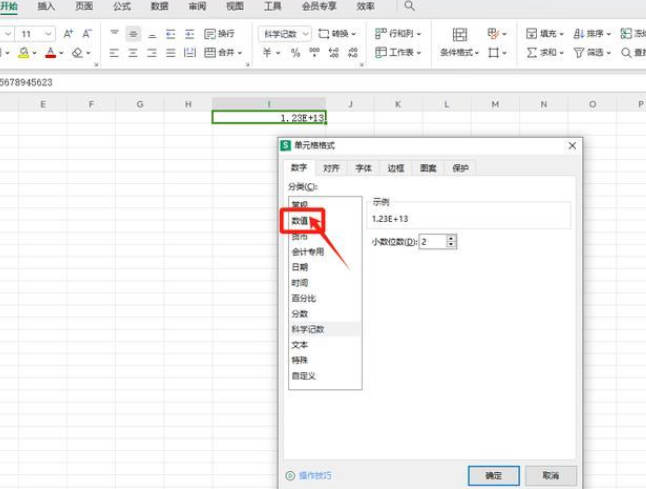The height and width of the screenshot is (489, 646).
Task: Click the 合并 merge cells icon
Action: (210, 52)
